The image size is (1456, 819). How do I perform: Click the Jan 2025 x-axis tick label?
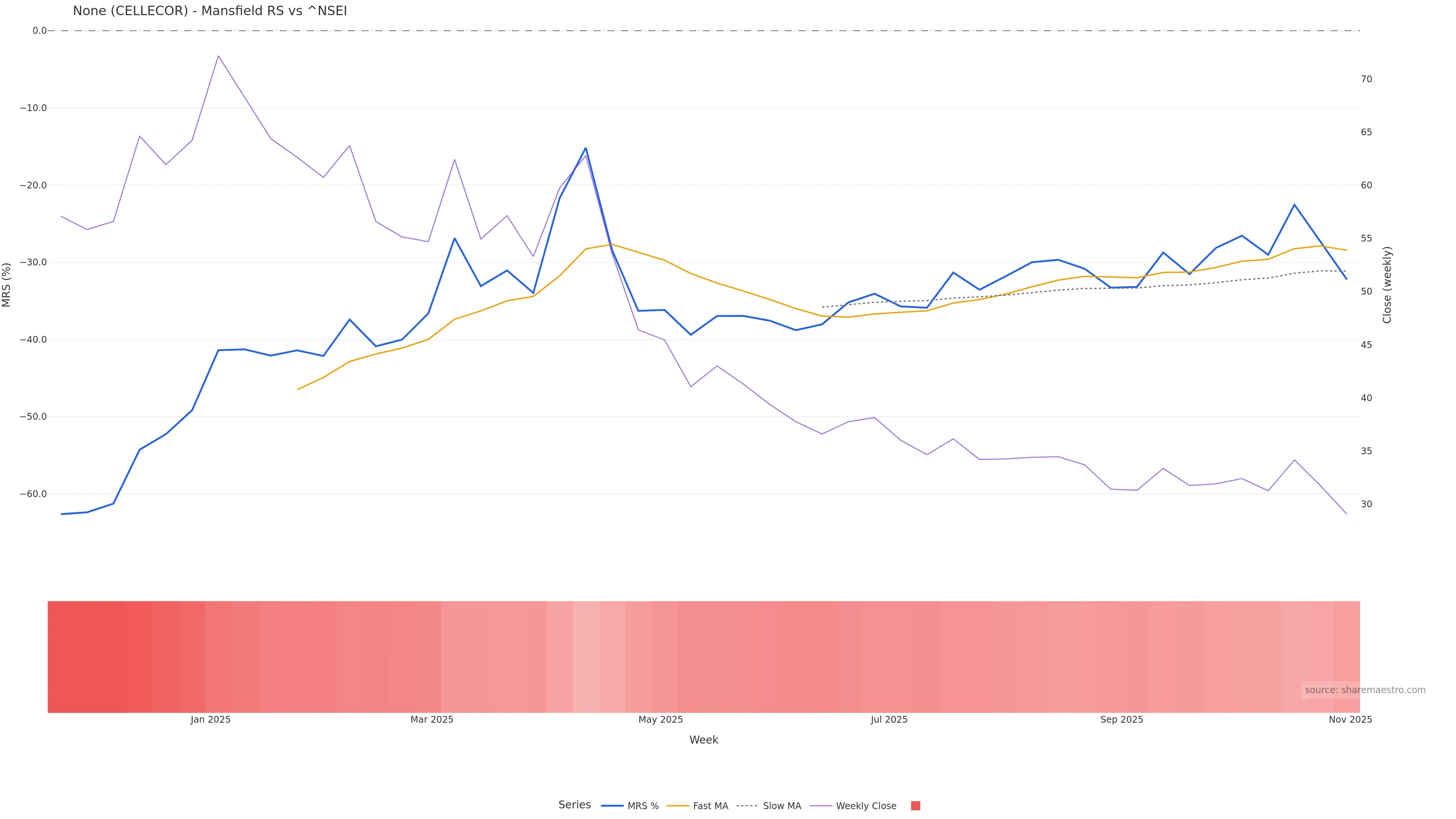pos(210,720)
